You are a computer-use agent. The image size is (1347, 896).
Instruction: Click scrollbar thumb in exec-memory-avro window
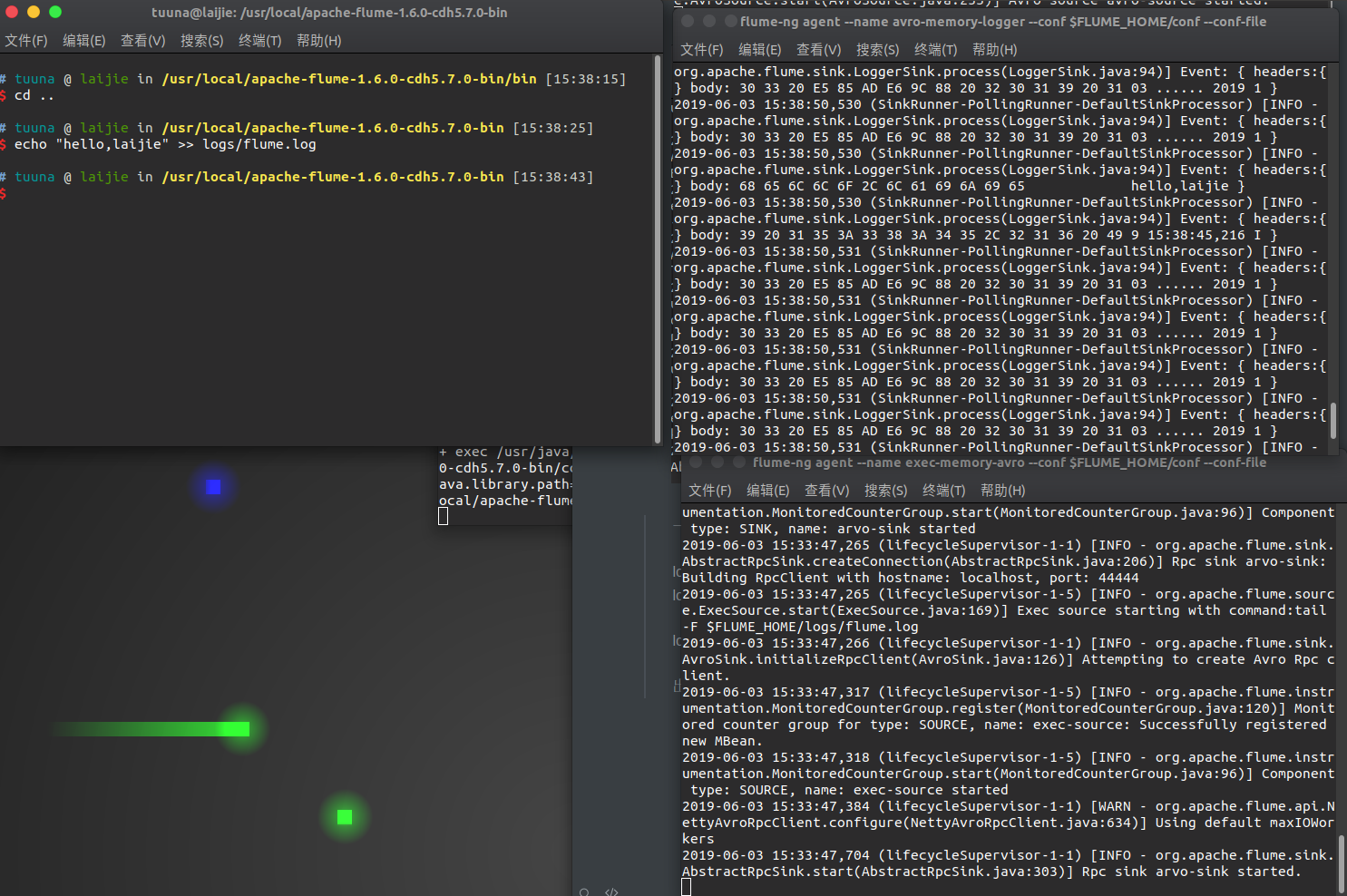point(1342,864)
